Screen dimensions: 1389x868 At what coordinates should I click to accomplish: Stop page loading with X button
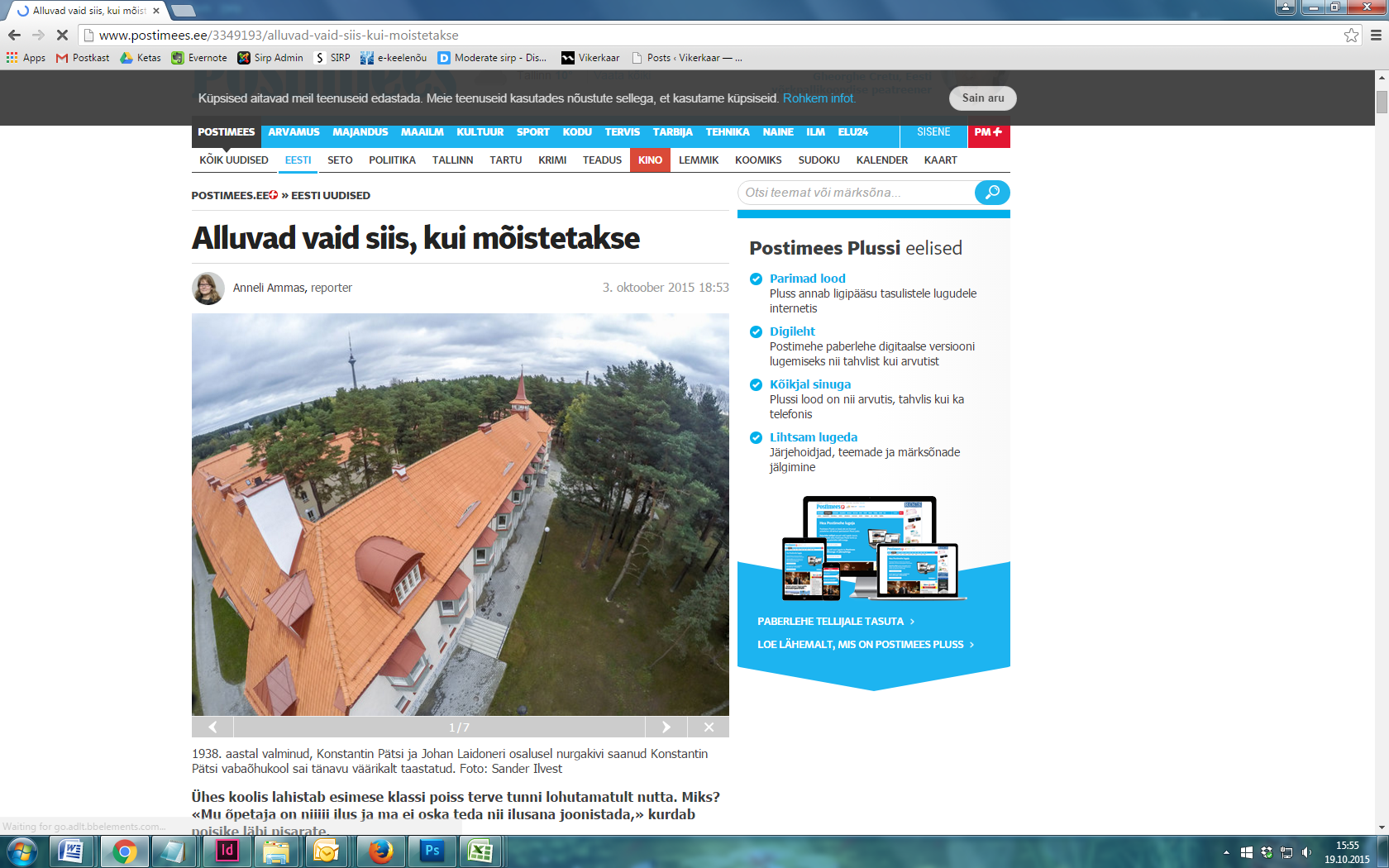(62, 36)
